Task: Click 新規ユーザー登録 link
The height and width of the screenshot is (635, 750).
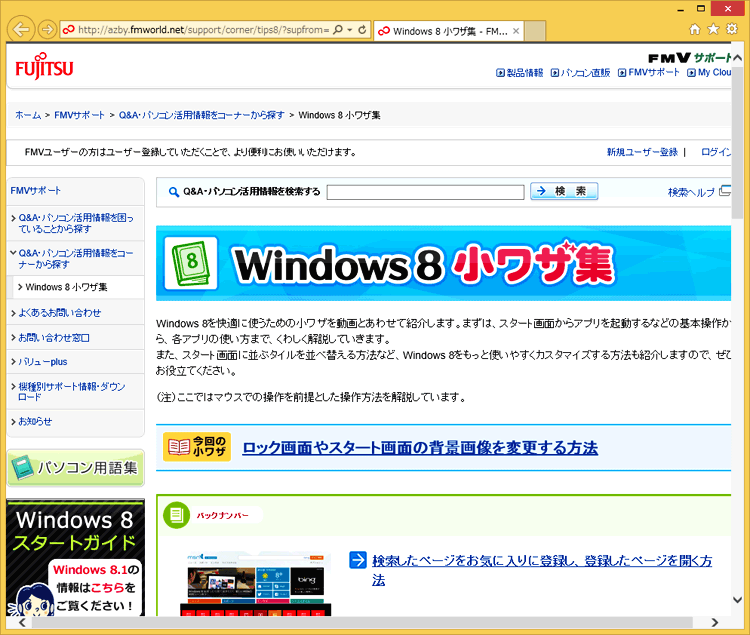Action: click(x=642, y=152)
